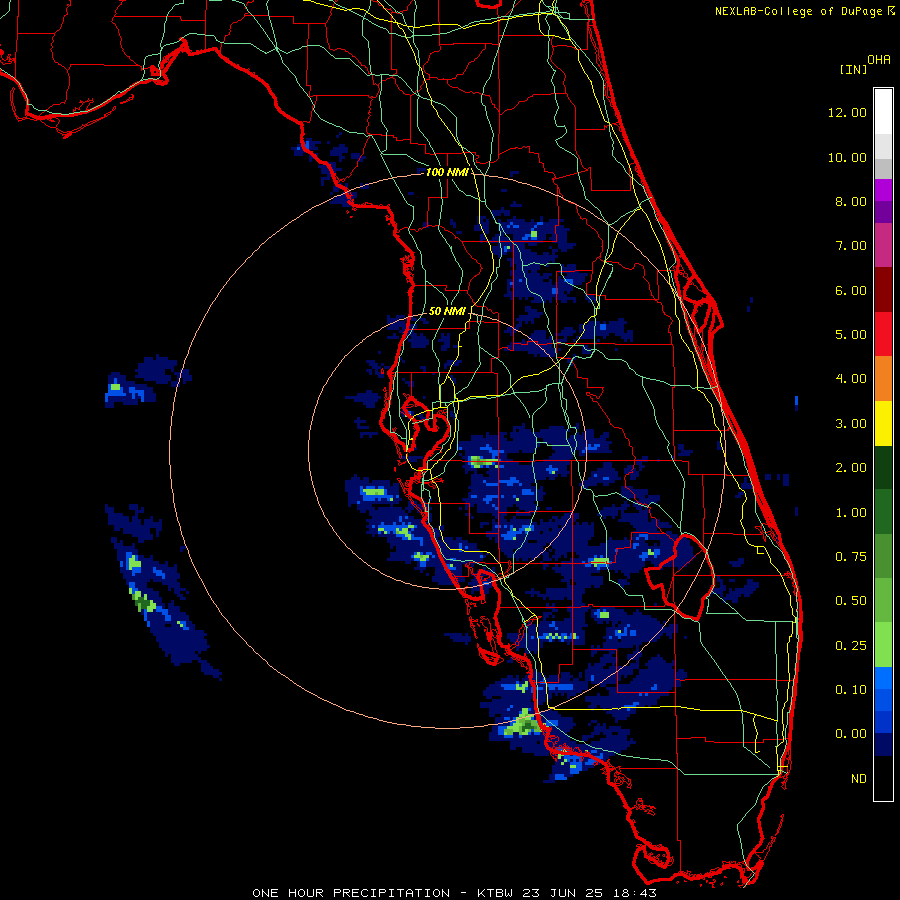
Task: Select the 0.25 legend value
Action: 851,646
